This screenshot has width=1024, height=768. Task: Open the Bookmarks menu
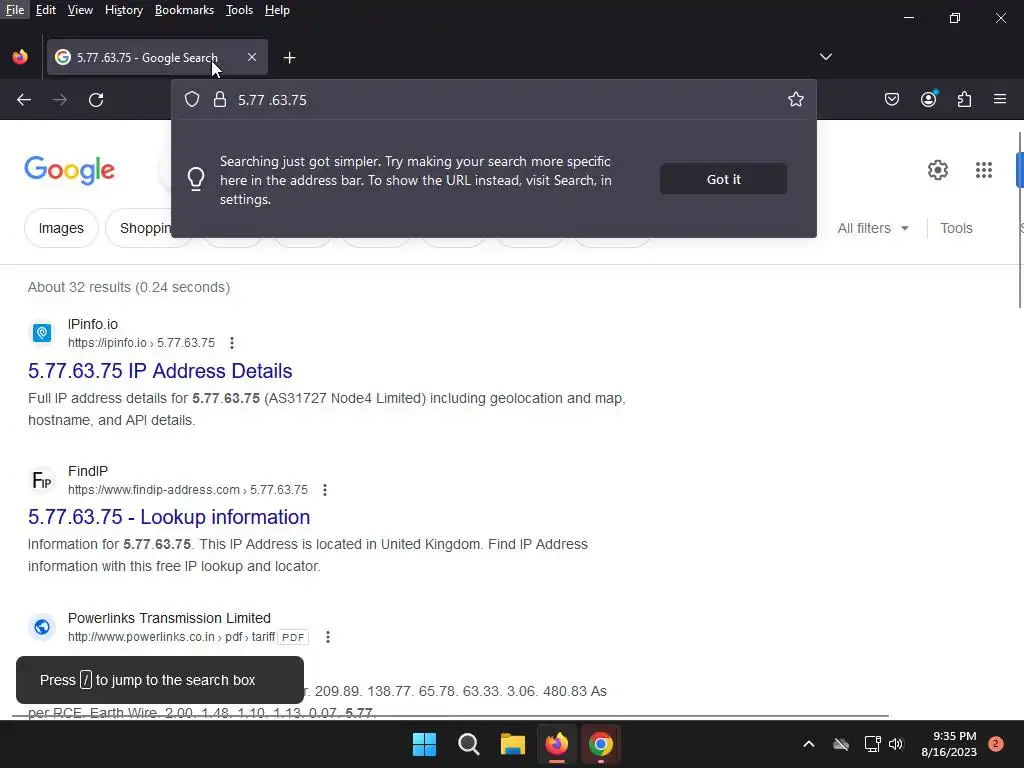184,10
